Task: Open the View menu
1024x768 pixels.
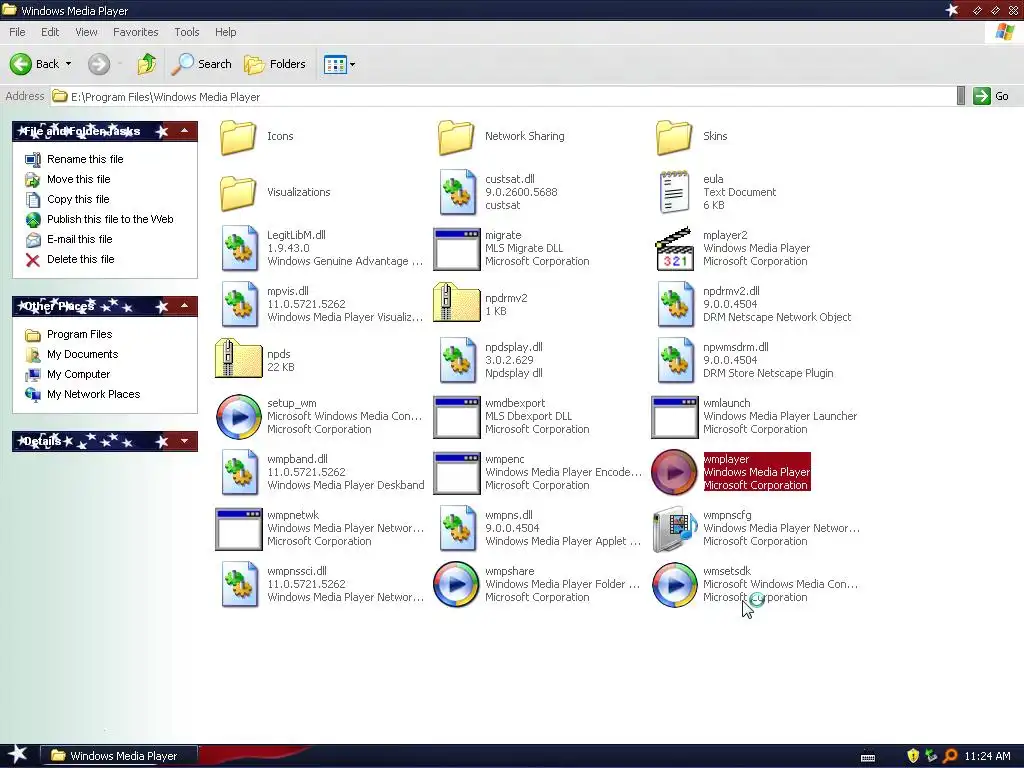Action: coord(86,32)
